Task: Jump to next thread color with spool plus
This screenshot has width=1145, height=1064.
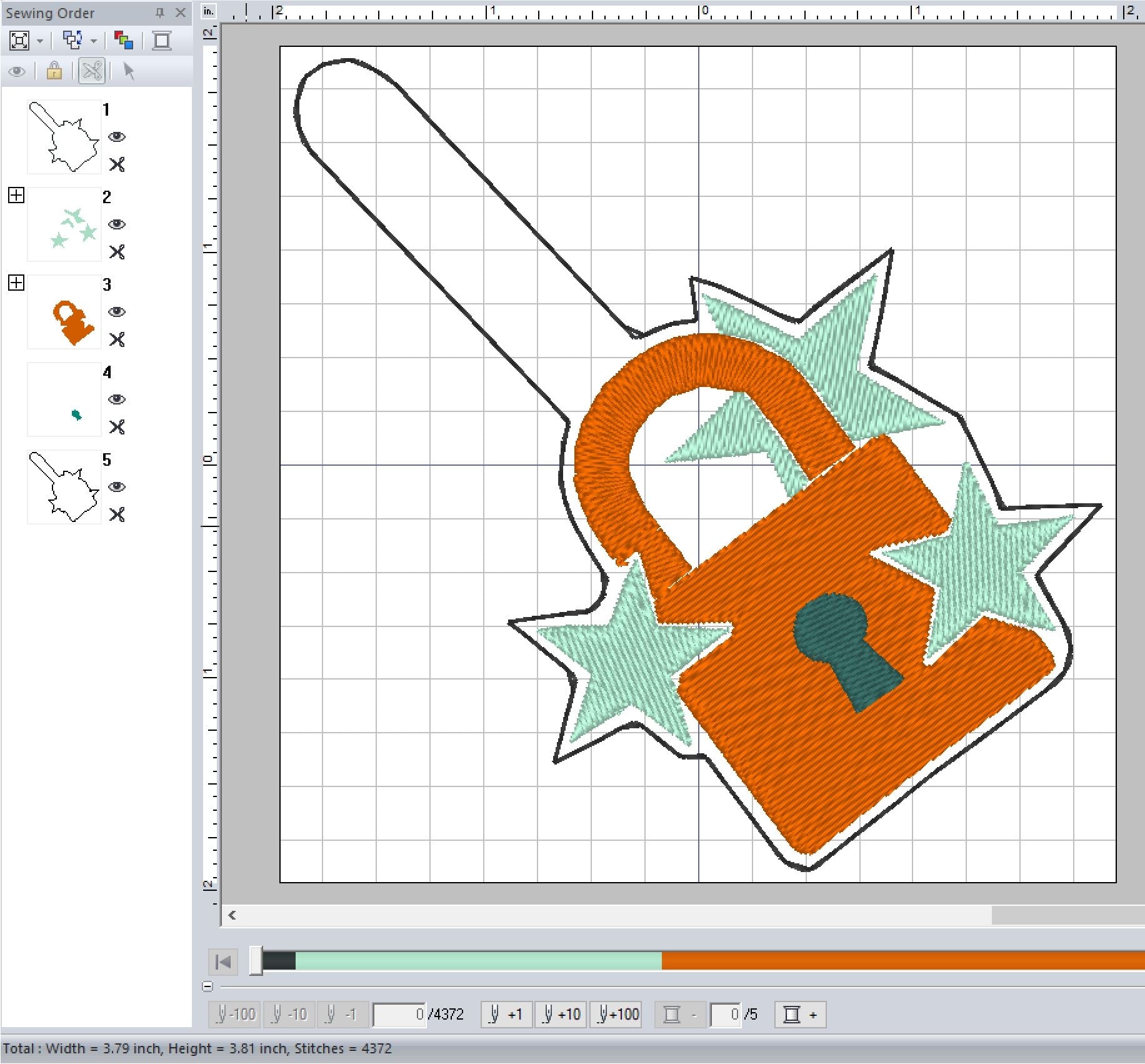Action: pyautogui.click(x=799, y=1014)
